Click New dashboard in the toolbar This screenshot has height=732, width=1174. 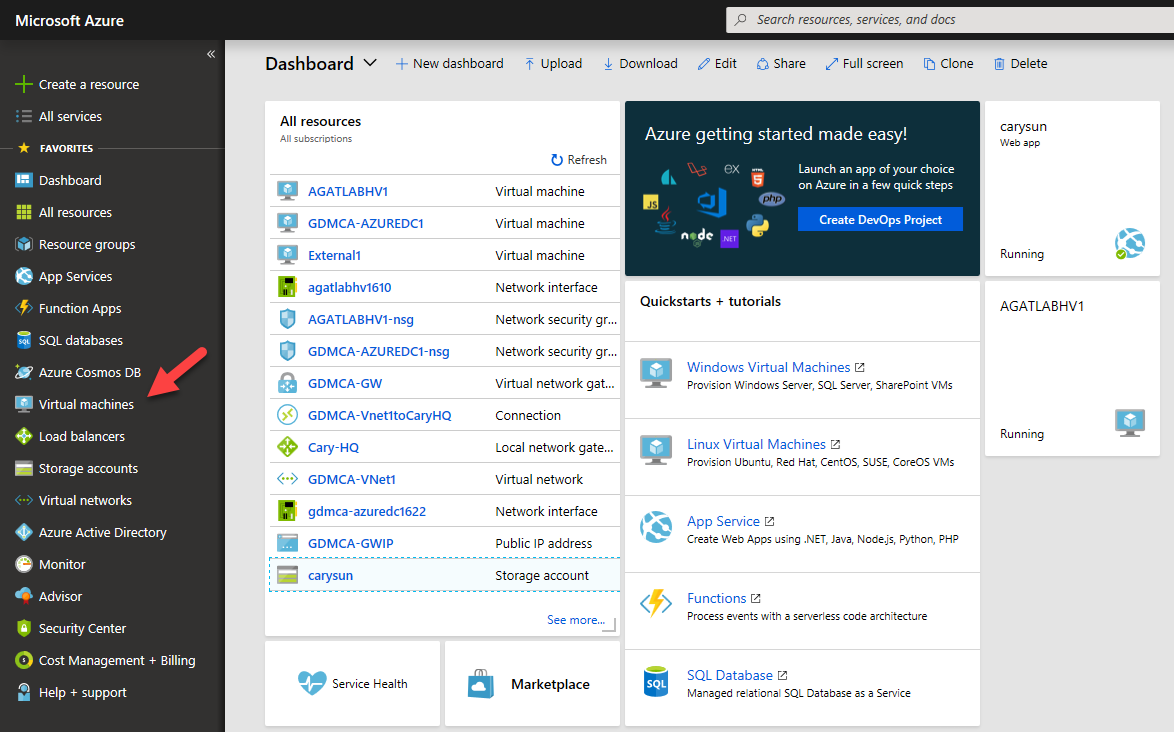(449, 64)
